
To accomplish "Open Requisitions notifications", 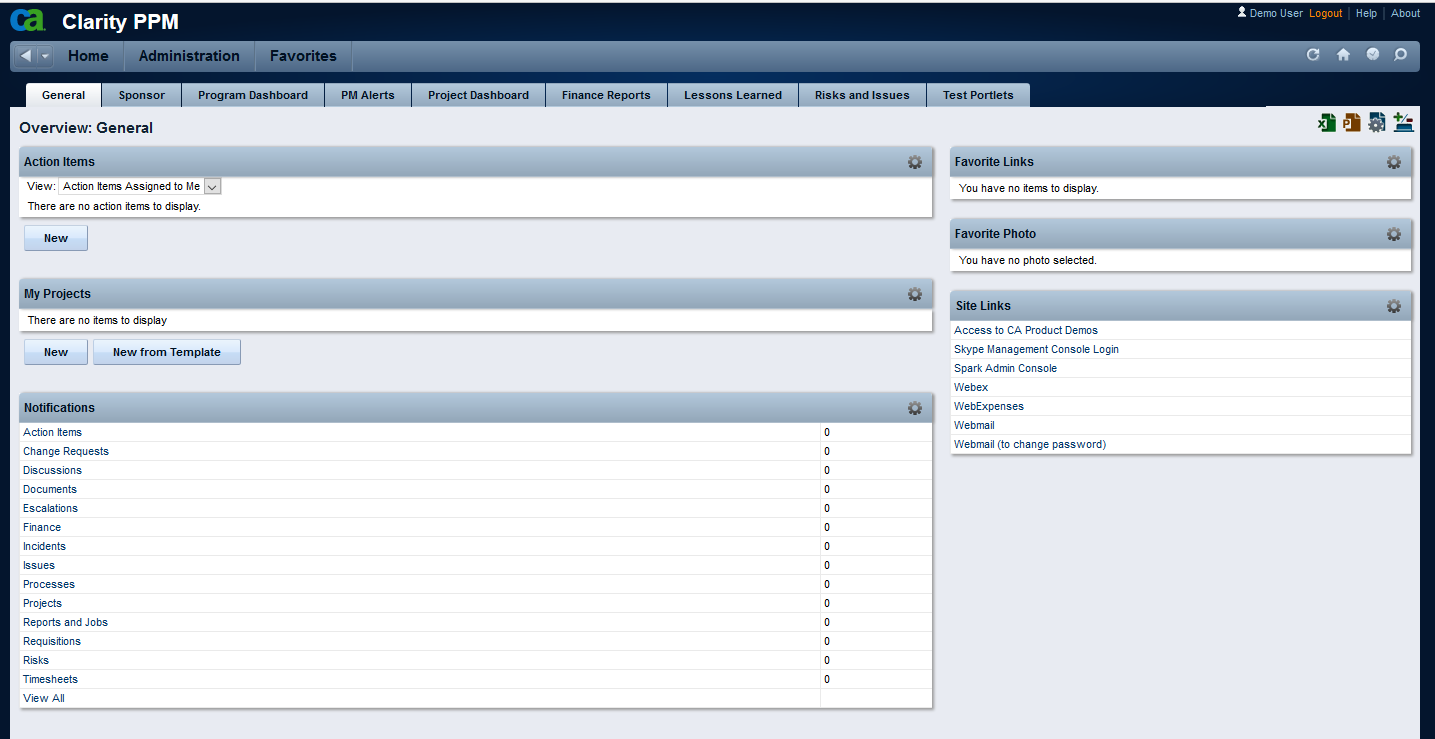I will pos(52,641).
